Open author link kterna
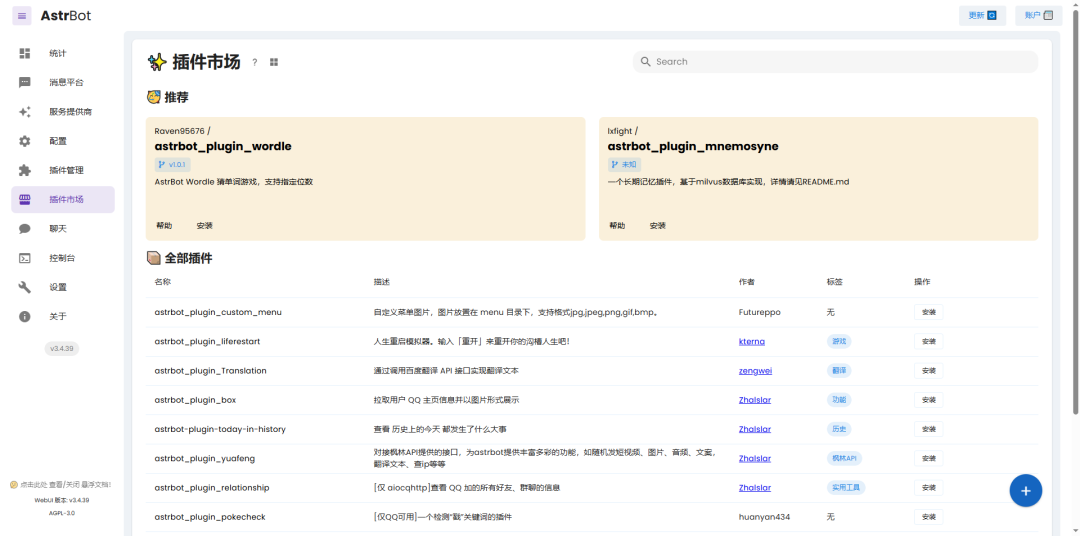 click(751, 341)
